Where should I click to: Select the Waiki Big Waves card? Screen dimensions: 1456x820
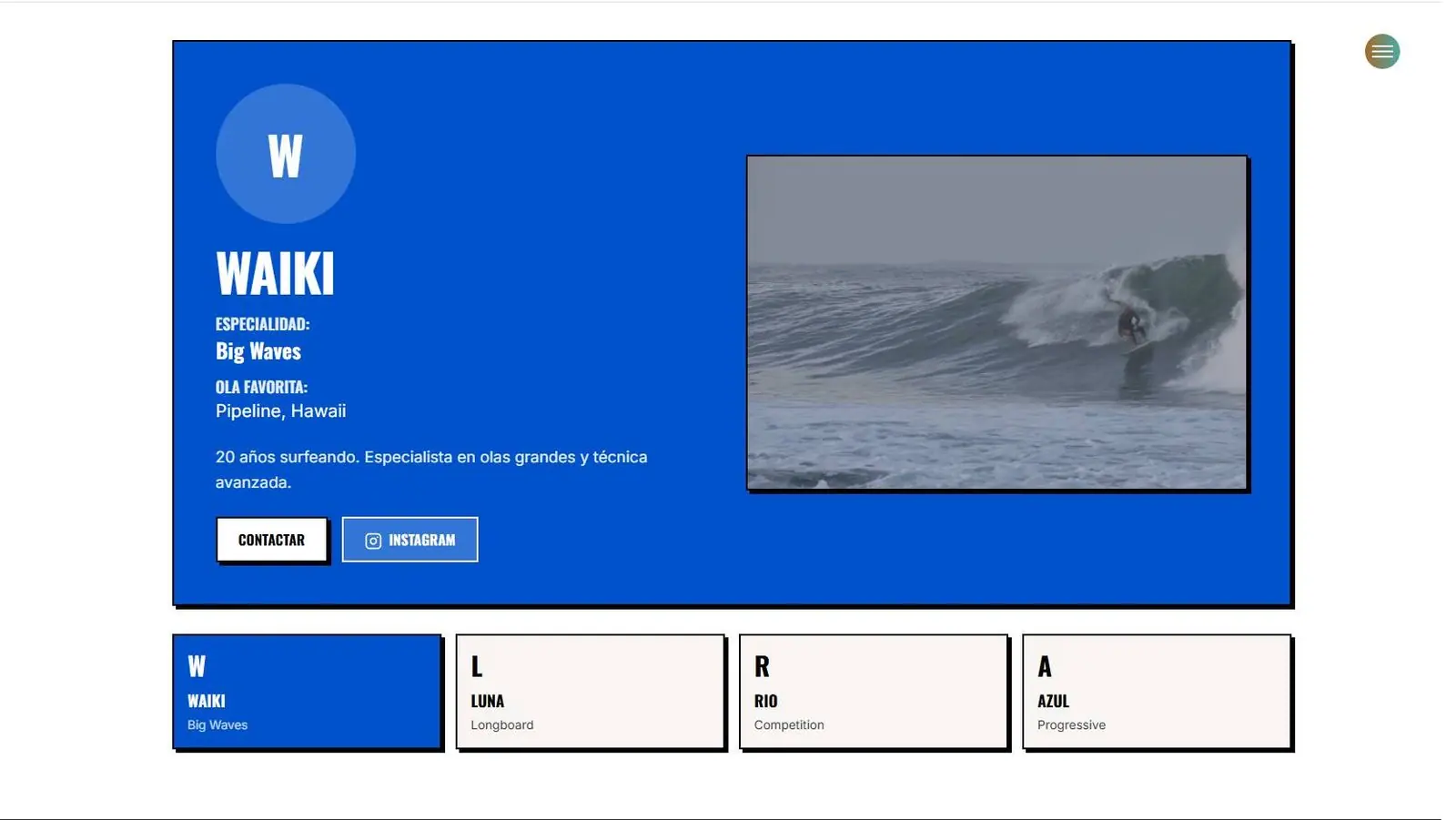tap(308, 692)
